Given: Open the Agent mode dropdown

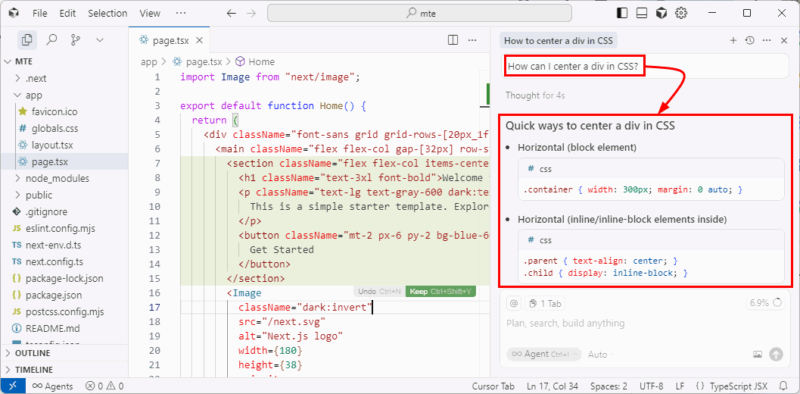Looking at the screenshot, I should [x=544, y=354].
